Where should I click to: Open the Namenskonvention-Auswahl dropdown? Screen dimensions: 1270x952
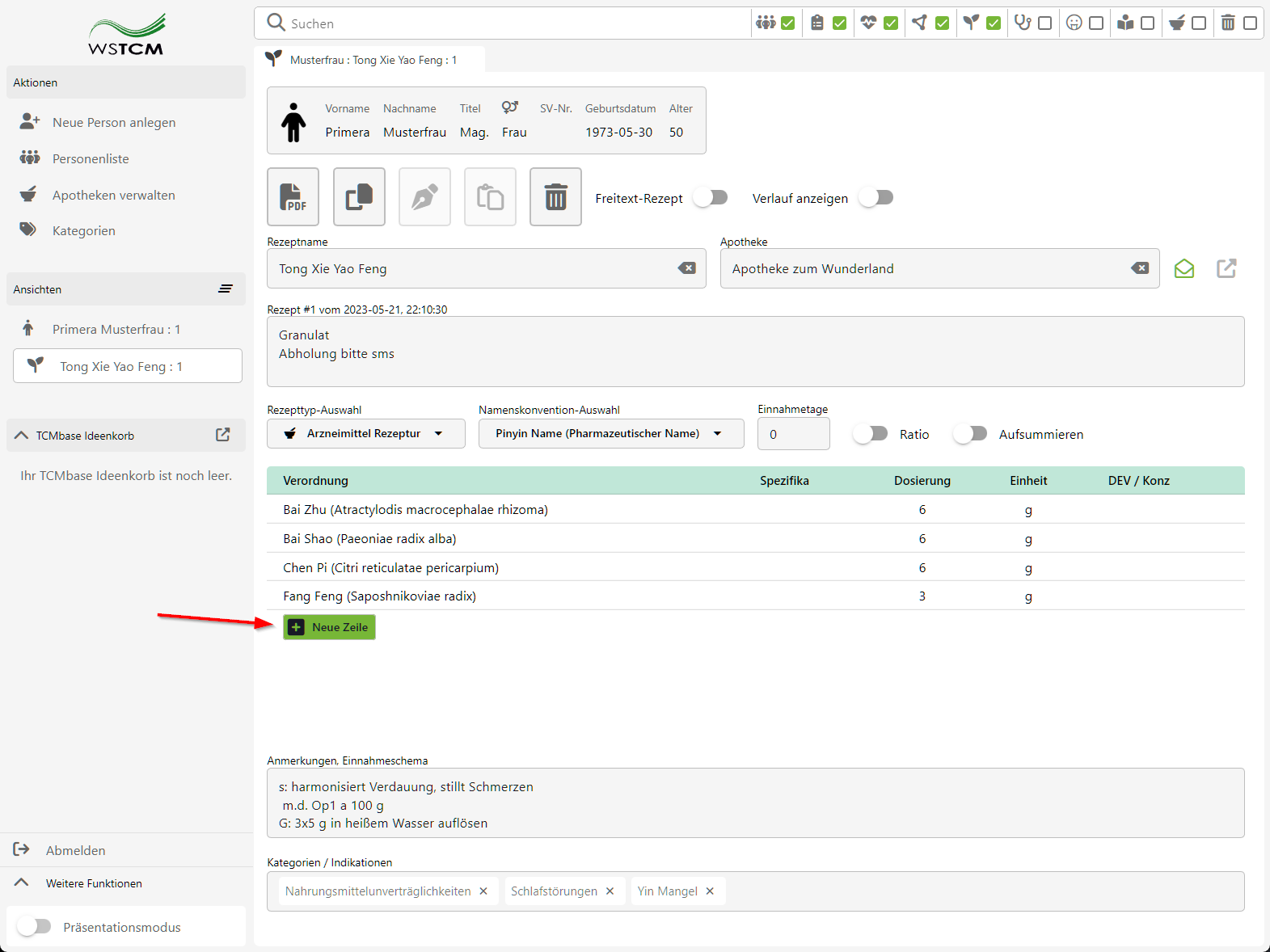pos(610,433)
